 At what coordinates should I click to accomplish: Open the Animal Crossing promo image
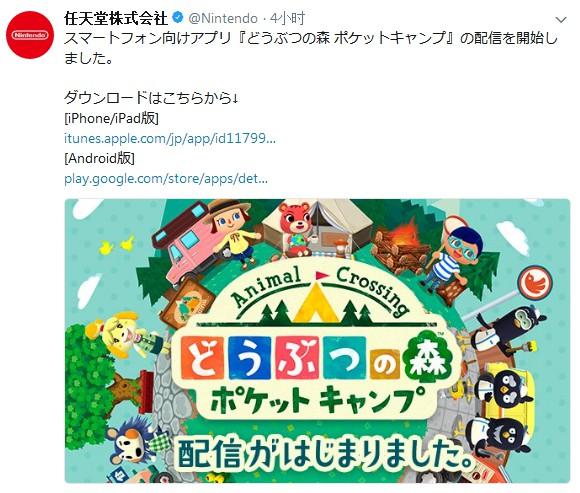coord(317,341)
